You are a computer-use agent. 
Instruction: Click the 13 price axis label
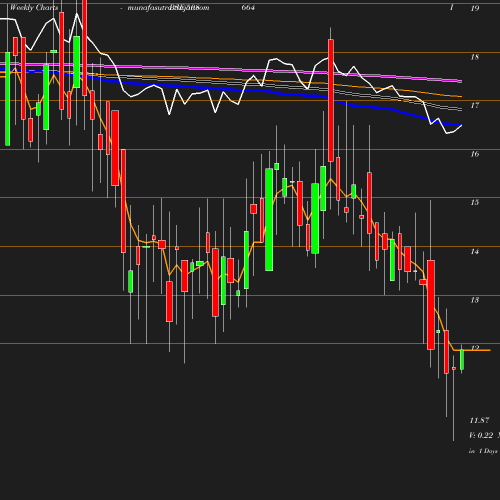coord(475,300)
